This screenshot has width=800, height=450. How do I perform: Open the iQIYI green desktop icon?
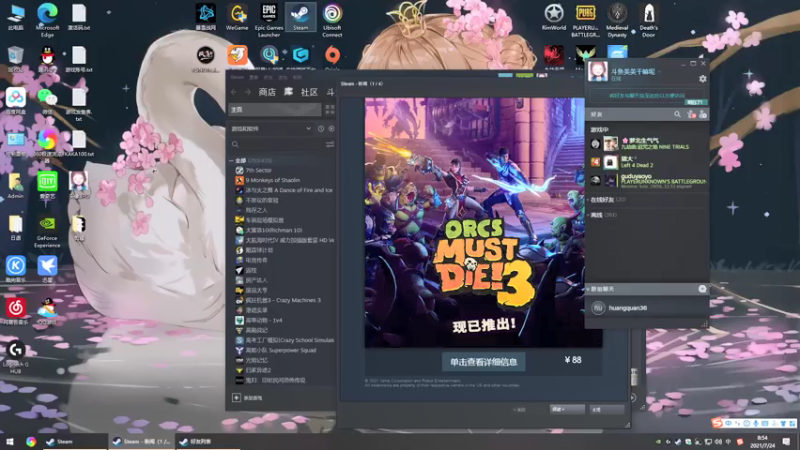tap(47, 185)
